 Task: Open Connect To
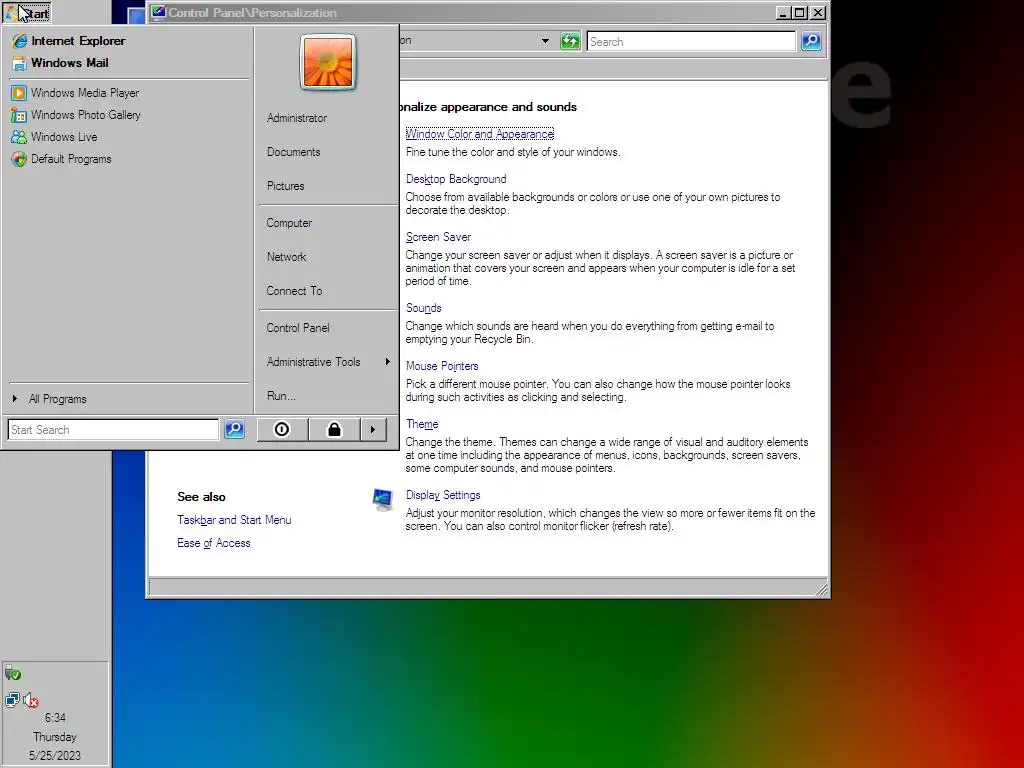point(294,291)
